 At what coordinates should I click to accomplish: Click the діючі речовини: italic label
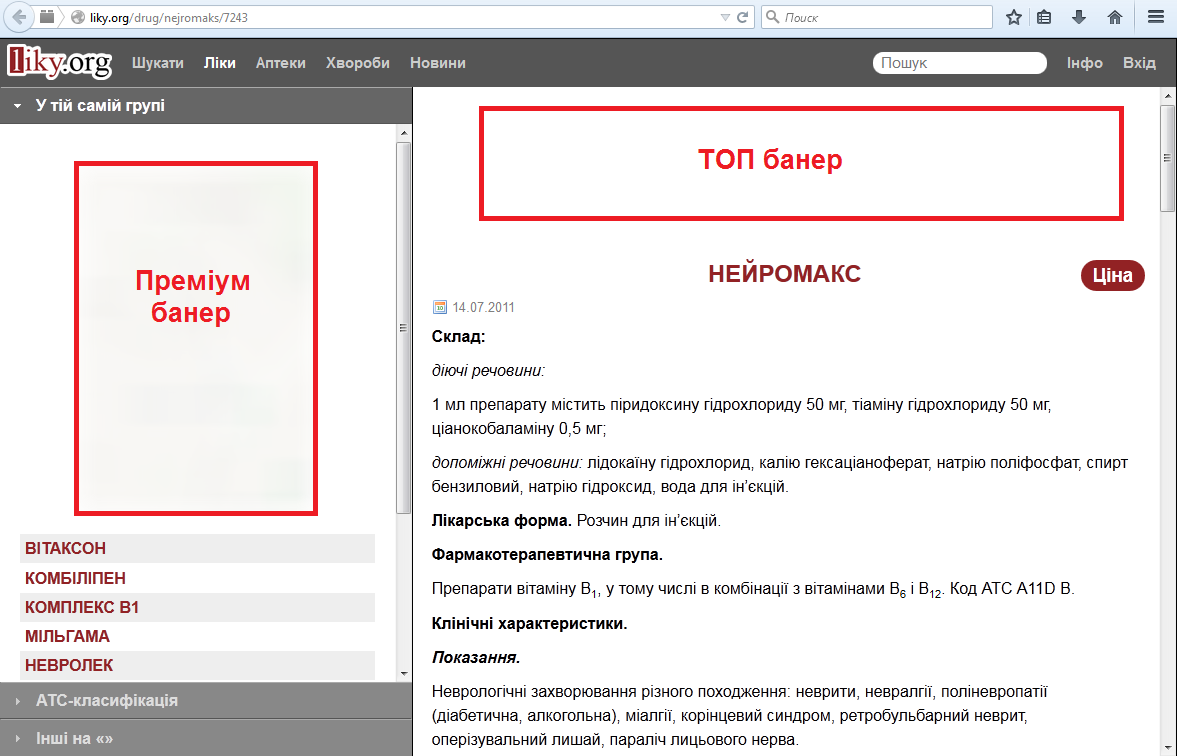pos(488,371)
